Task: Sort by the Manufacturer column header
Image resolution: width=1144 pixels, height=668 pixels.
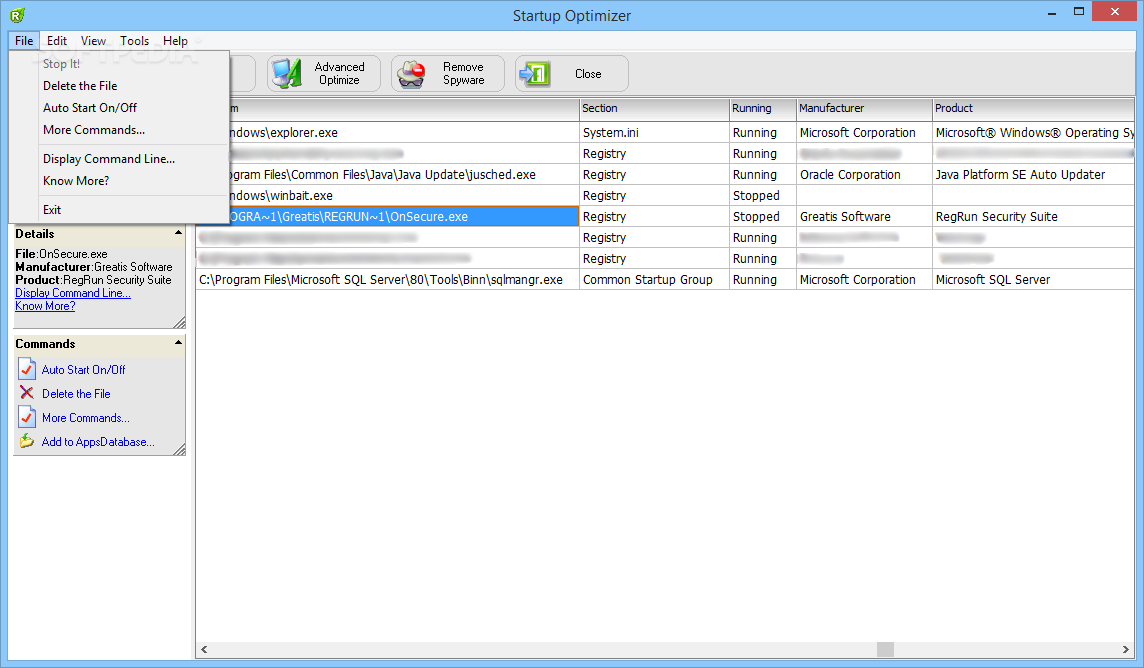Action: (x=864, y=109)
